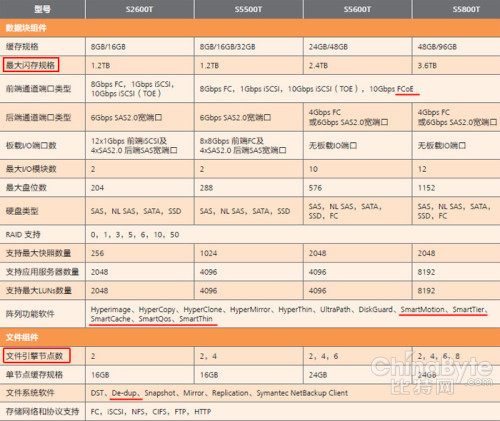Select 2048 snapshots under S5600T
Viewport: 500px width, 421px height.
317,253
